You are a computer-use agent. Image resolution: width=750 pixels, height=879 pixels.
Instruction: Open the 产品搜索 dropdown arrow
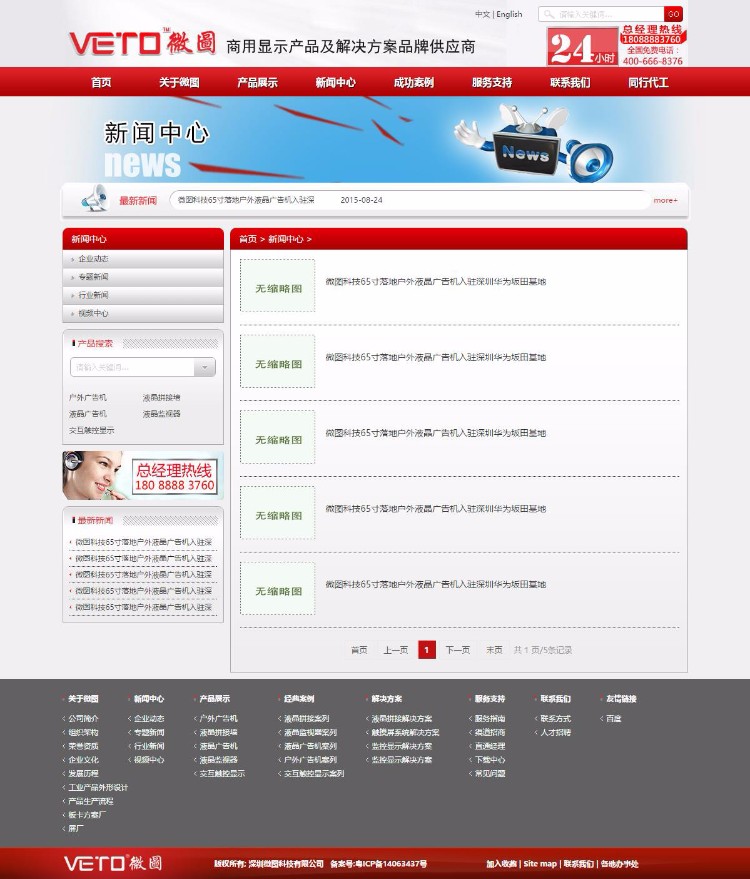(205, 367)
